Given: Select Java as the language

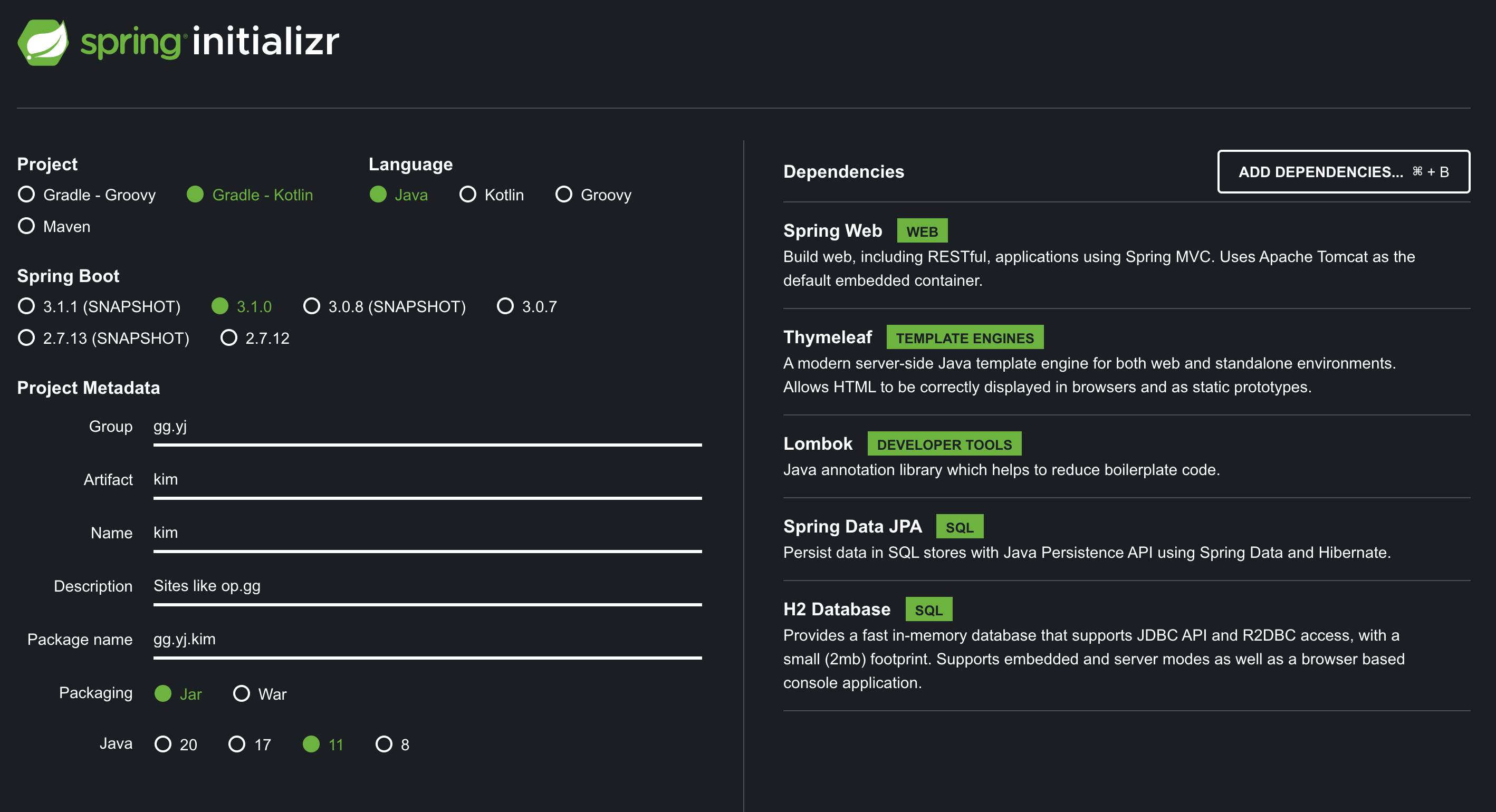Looking at the screenshot, I should (x=399, y=195).
